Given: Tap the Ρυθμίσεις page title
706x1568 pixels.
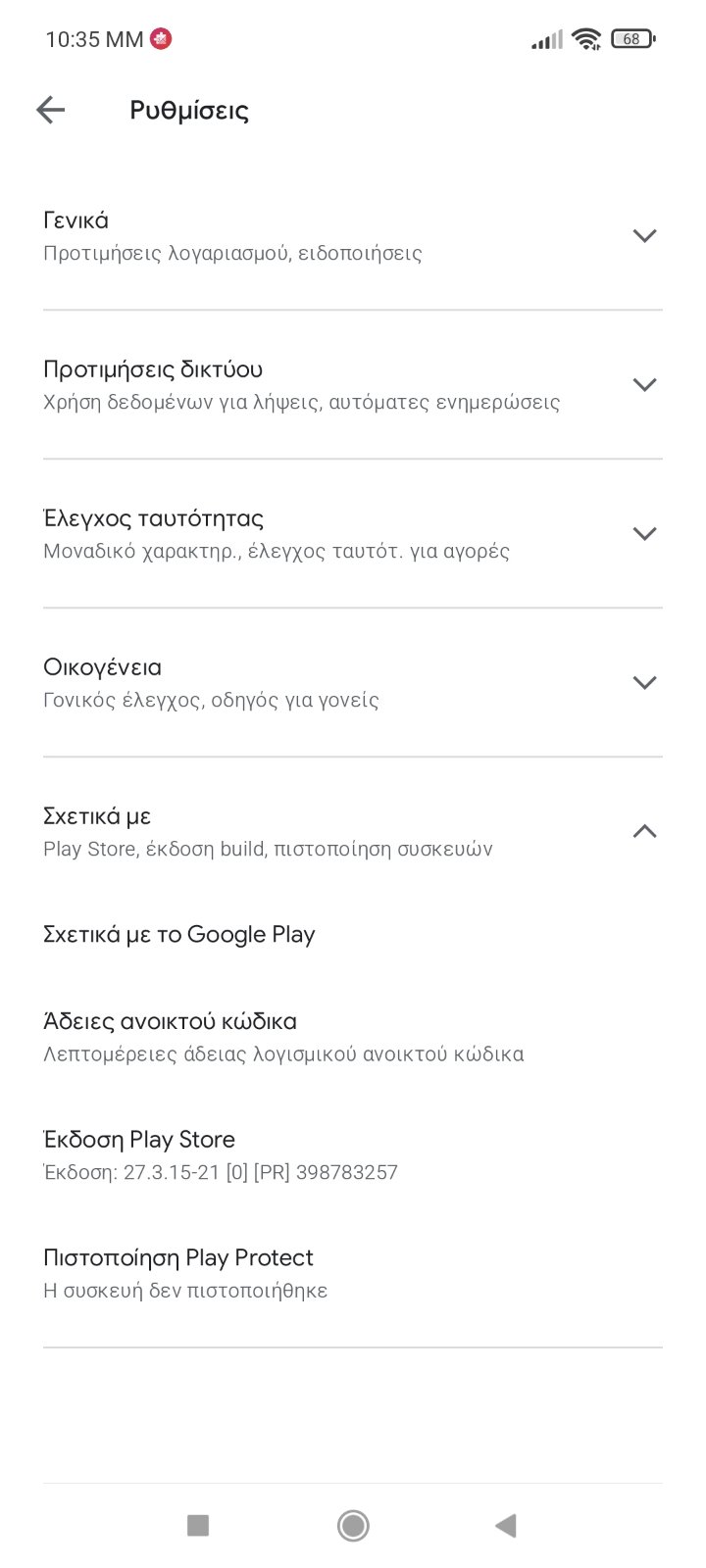Looking at the screenshot, I should tap(189, 110).
